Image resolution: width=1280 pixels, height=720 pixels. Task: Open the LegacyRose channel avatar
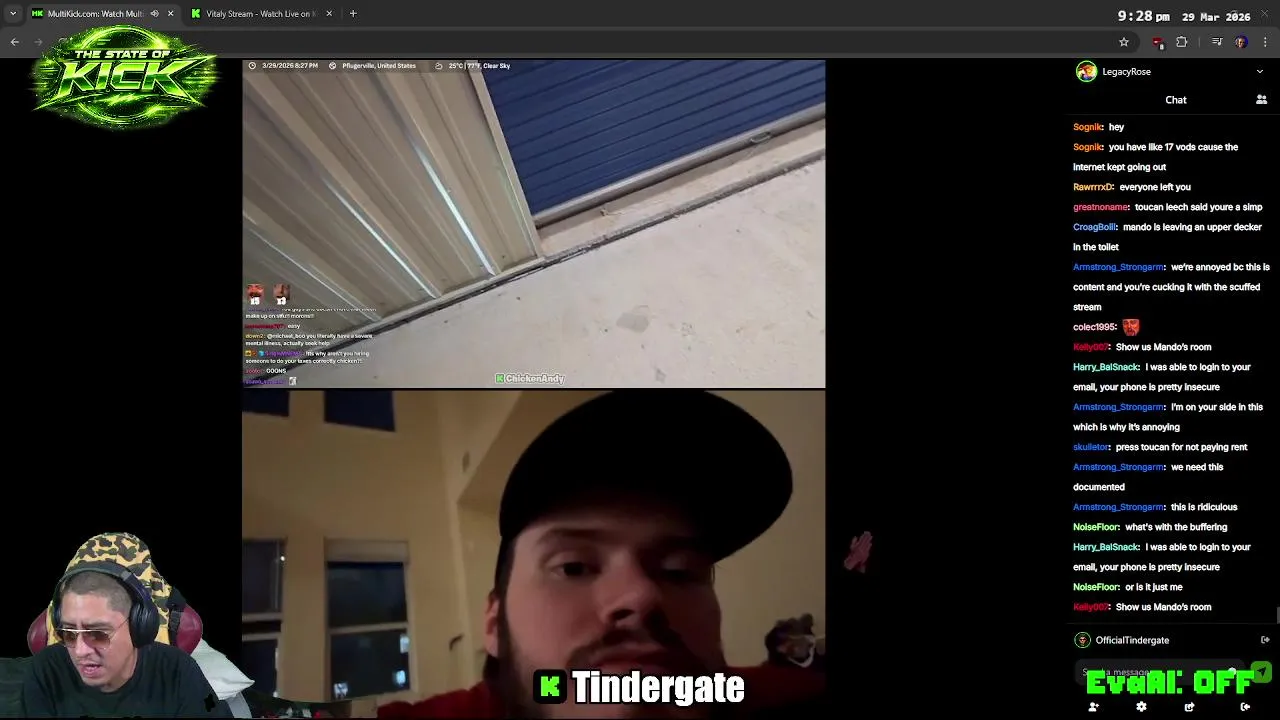(x=1085, y=72)
